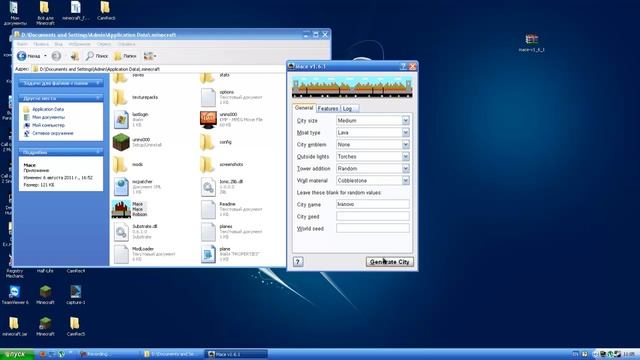
Task: Click the Start (пуск) button
Action: [x=17, y=354]
